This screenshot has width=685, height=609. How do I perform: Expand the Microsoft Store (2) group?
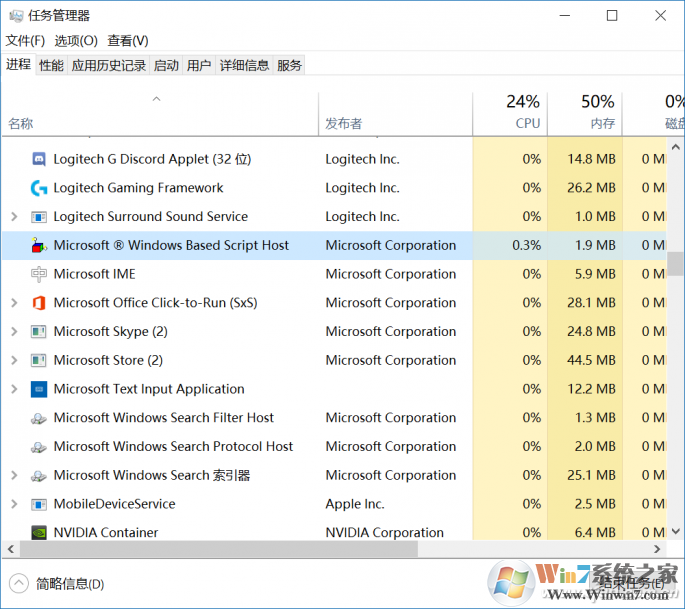pyautogui.click(x=14, y=360)
